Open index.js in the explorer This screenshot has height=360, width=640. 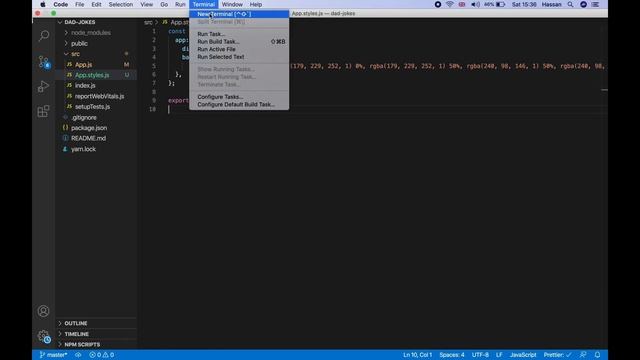(x=96, y=85)
